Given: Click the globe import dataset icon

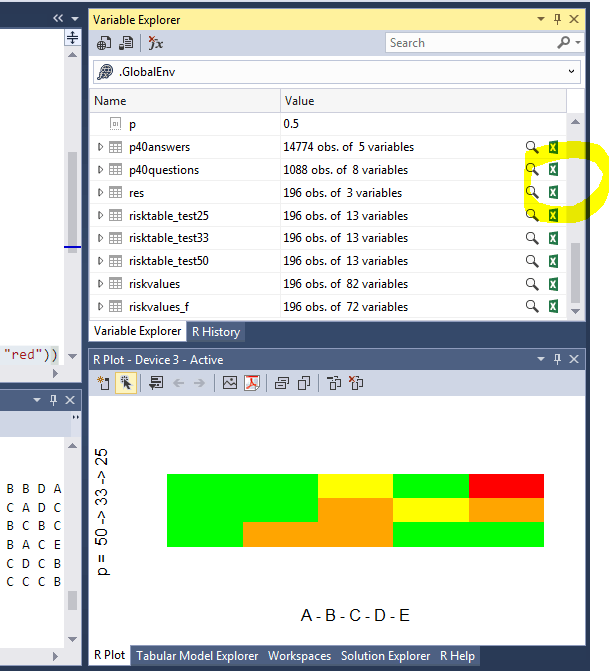Looking at the screenshot, I should (x=104, y=43).
